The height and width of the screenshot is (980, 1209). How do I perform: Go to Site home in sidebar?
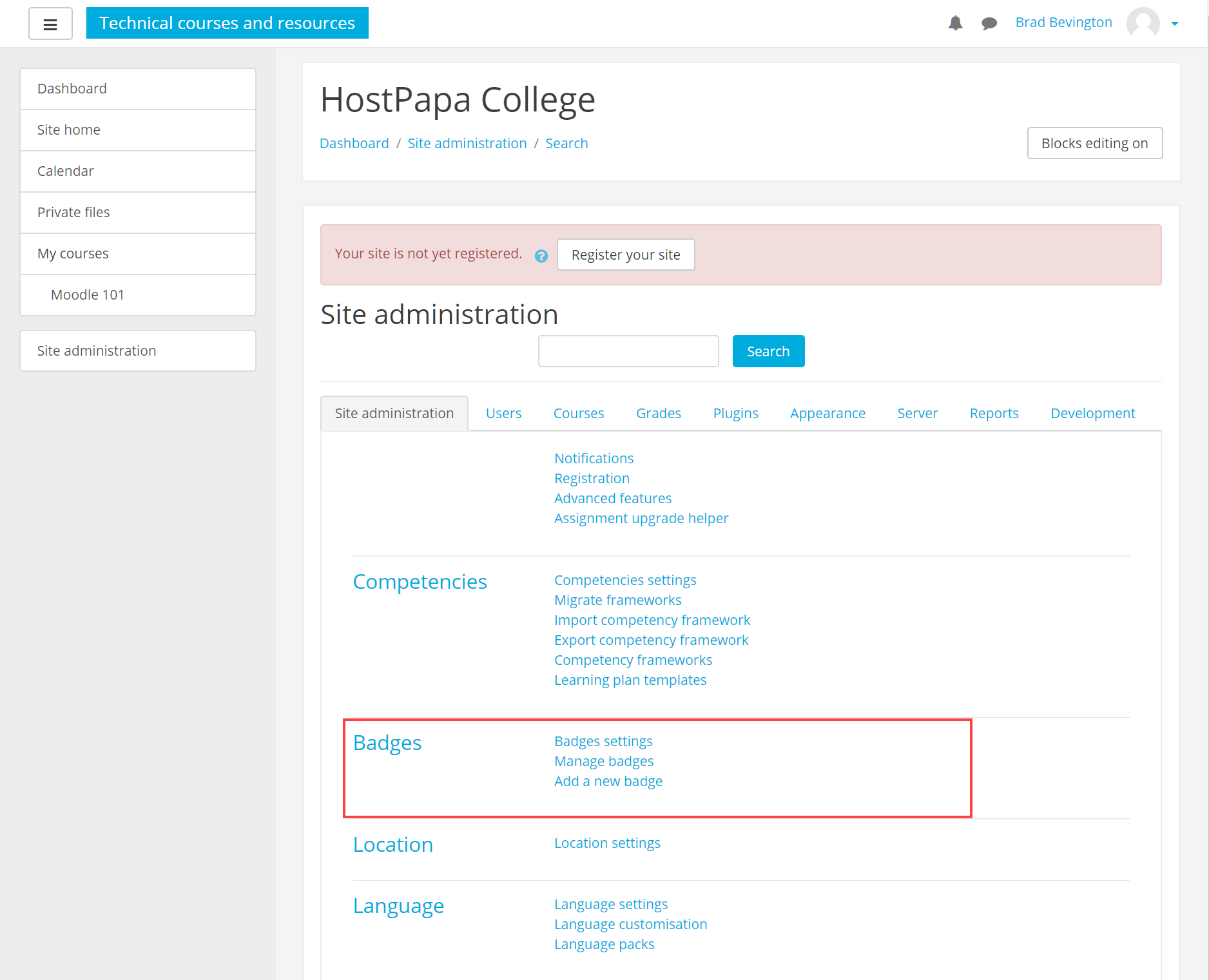coord(138,130)
